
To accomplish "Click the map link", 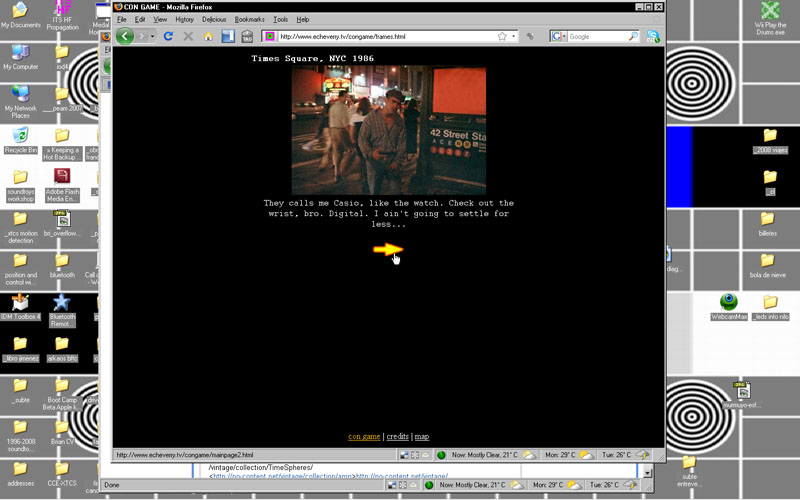I will click(422, 436).
